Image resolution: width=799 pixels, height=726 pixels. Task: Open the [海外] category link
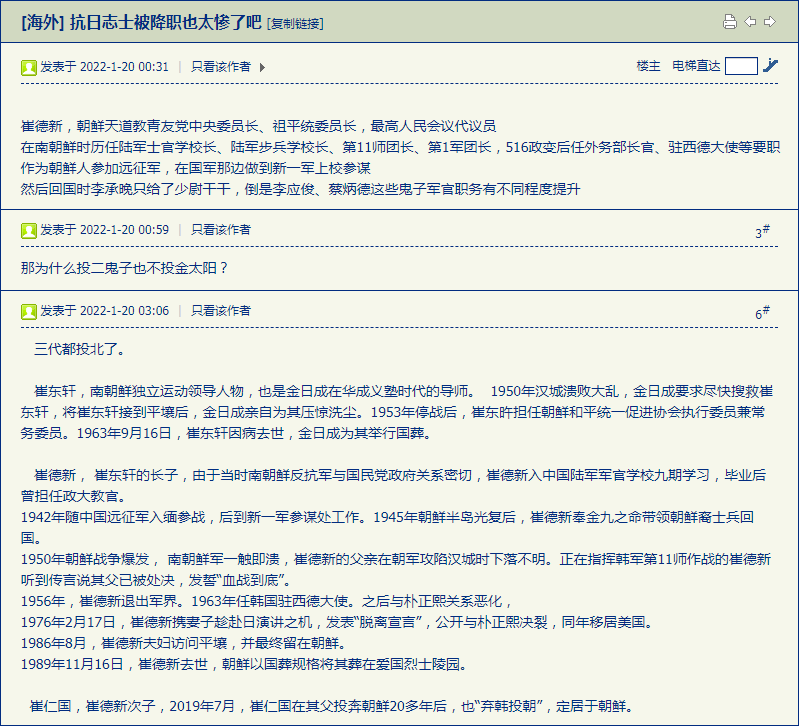pyautogui.click(x=43, y=23)
